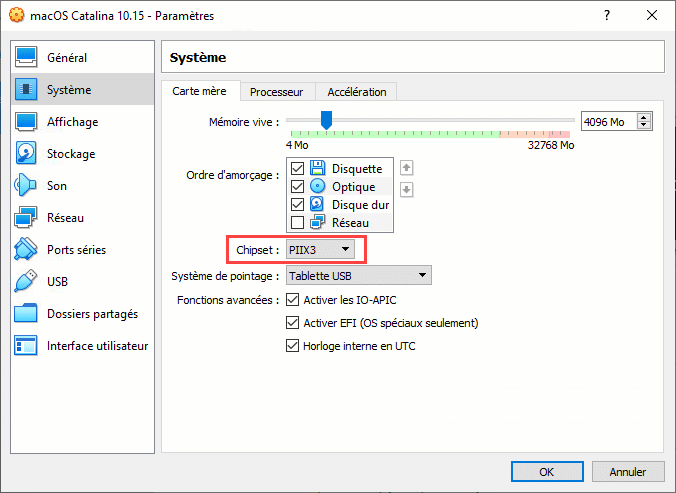Open the Système de pointage dropdown
Image resolution: width=676 pixels, height=493 pixels.
359,275
